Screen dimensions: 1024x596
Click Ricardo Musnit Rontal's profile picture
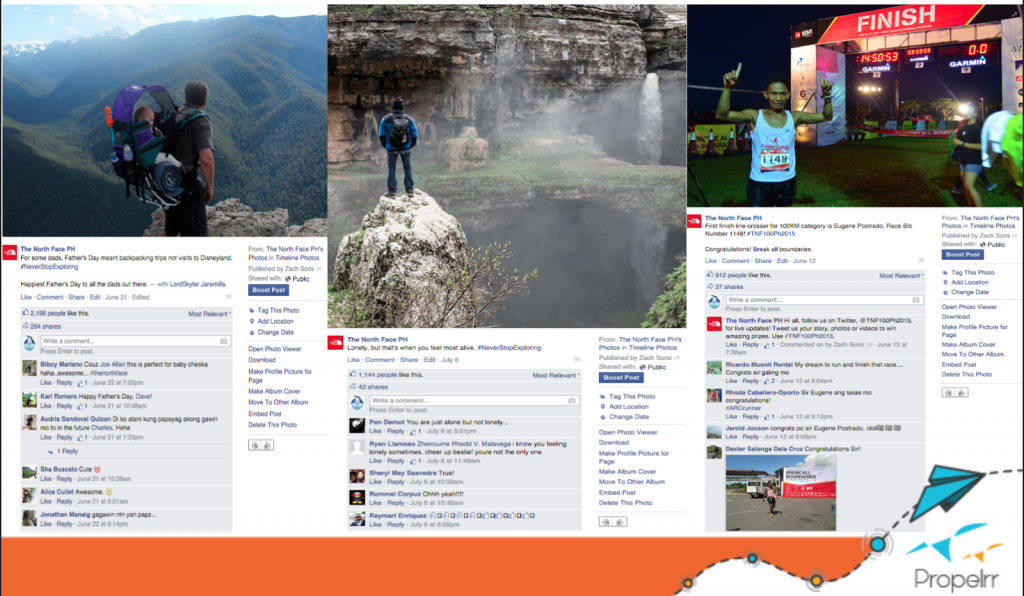pos(714,368)
